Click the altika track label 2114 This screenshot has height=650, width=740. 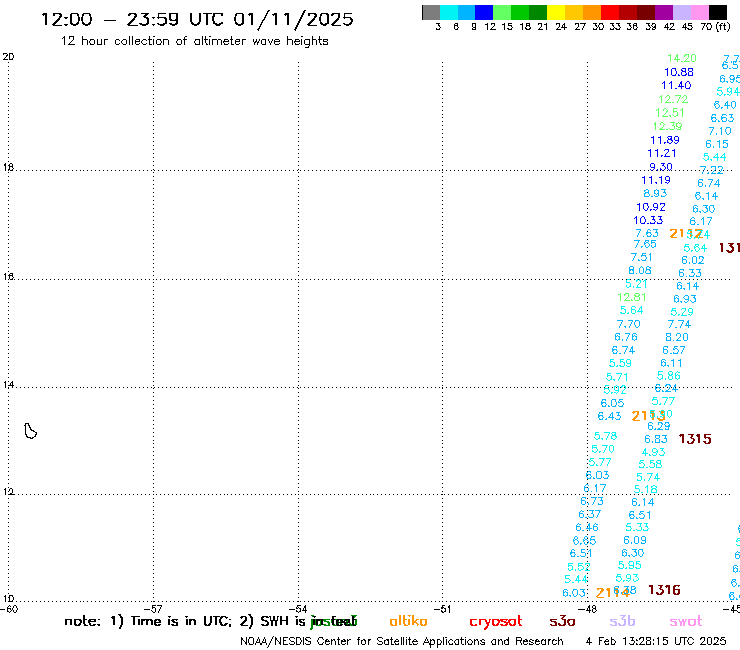[613, 593]
